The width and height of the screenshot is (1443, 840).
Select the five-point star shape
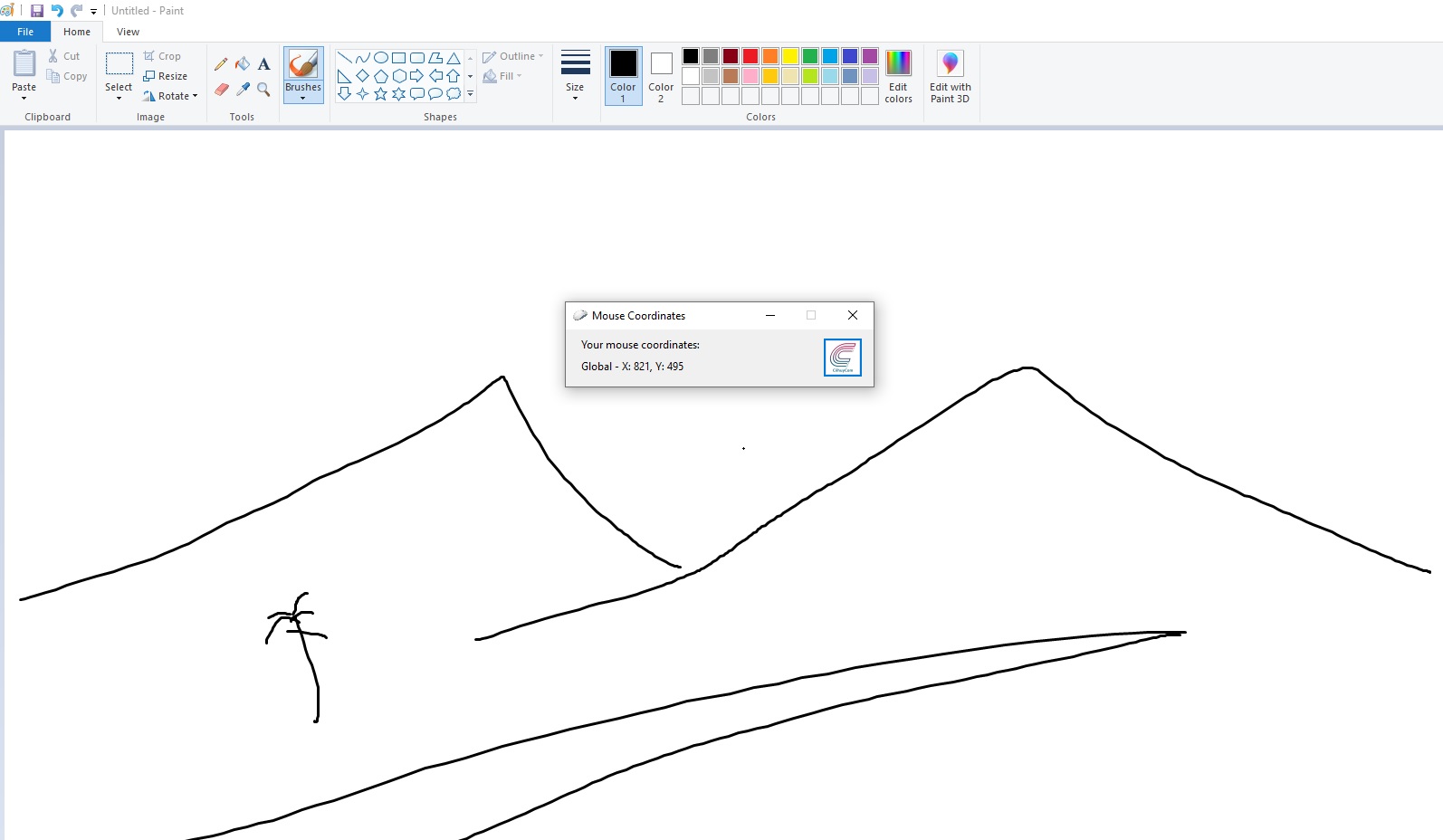point(380,94)
